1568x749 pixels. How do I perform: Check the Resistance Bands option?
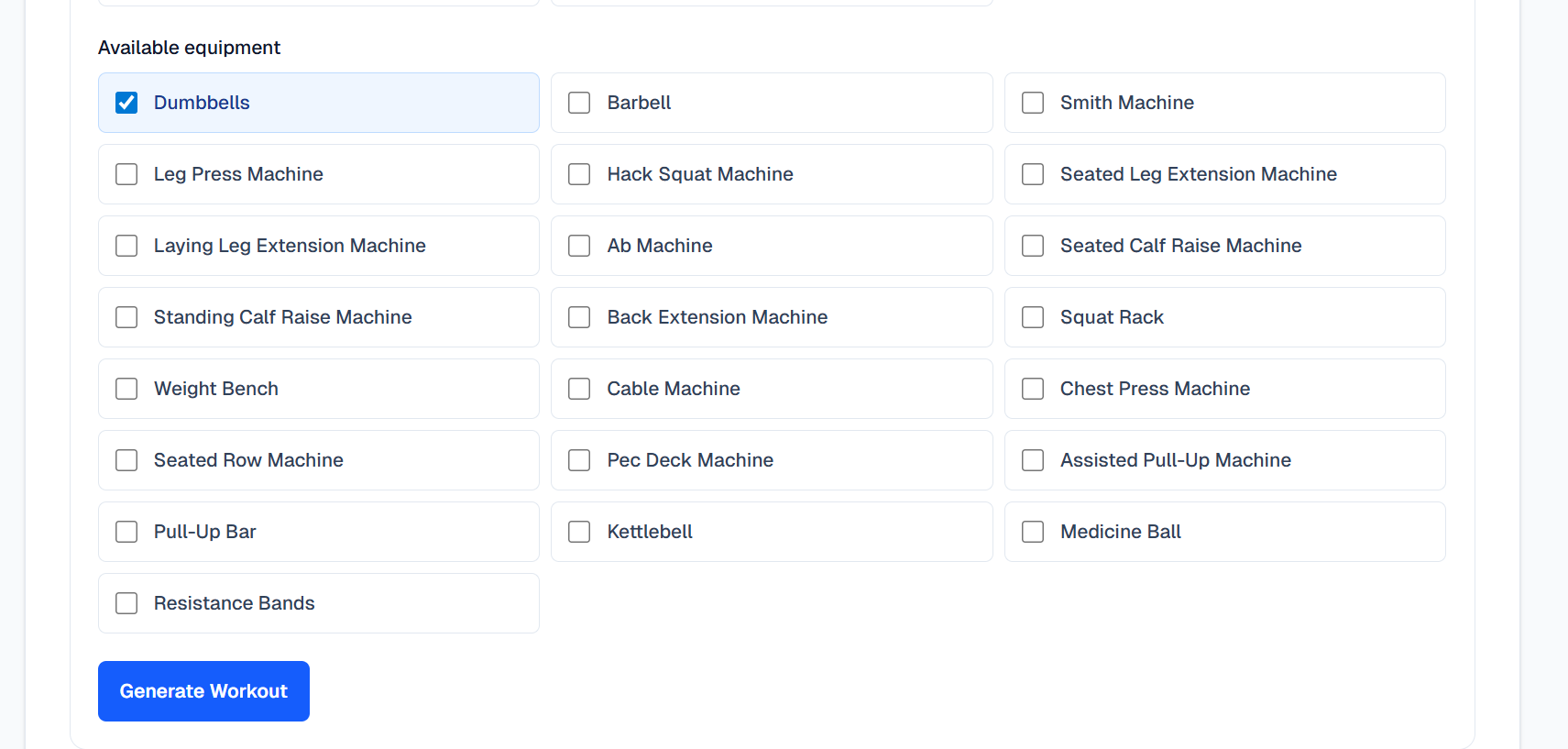click(x=126, y=603)
